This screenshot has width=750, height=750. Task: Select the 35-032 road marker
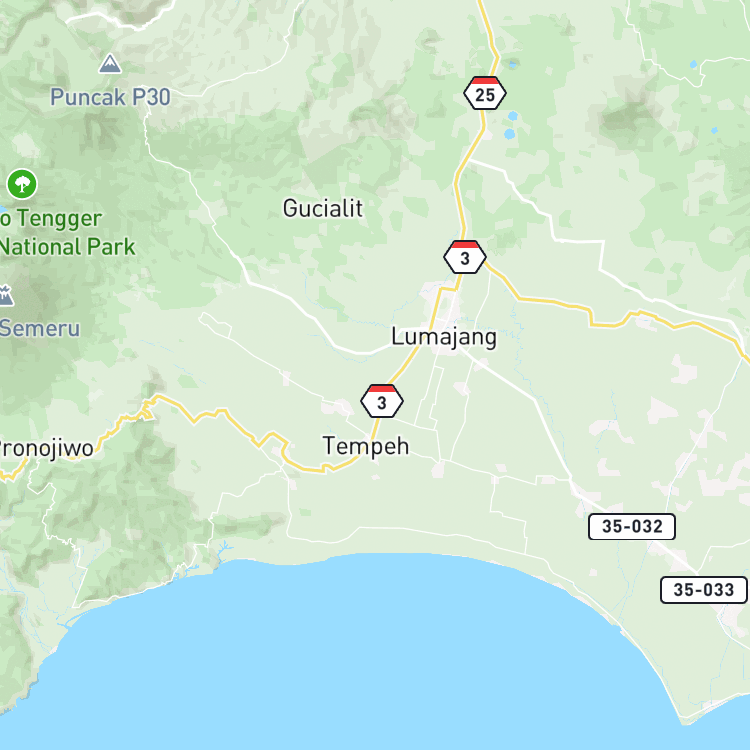pos(631,527)
